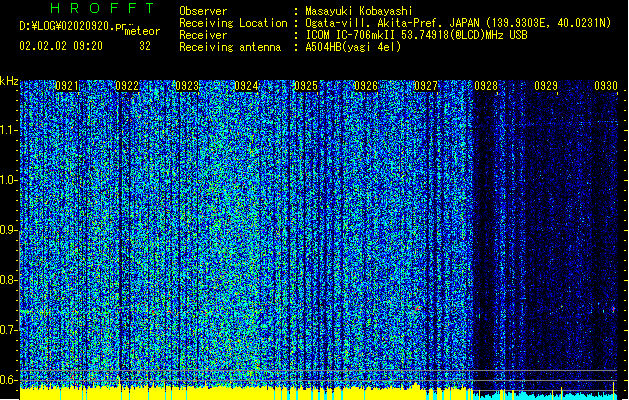The height and width of the screenshot is (400, 629).
Task: Click the 0921 time marker
Action: click(x=67, y=86)
